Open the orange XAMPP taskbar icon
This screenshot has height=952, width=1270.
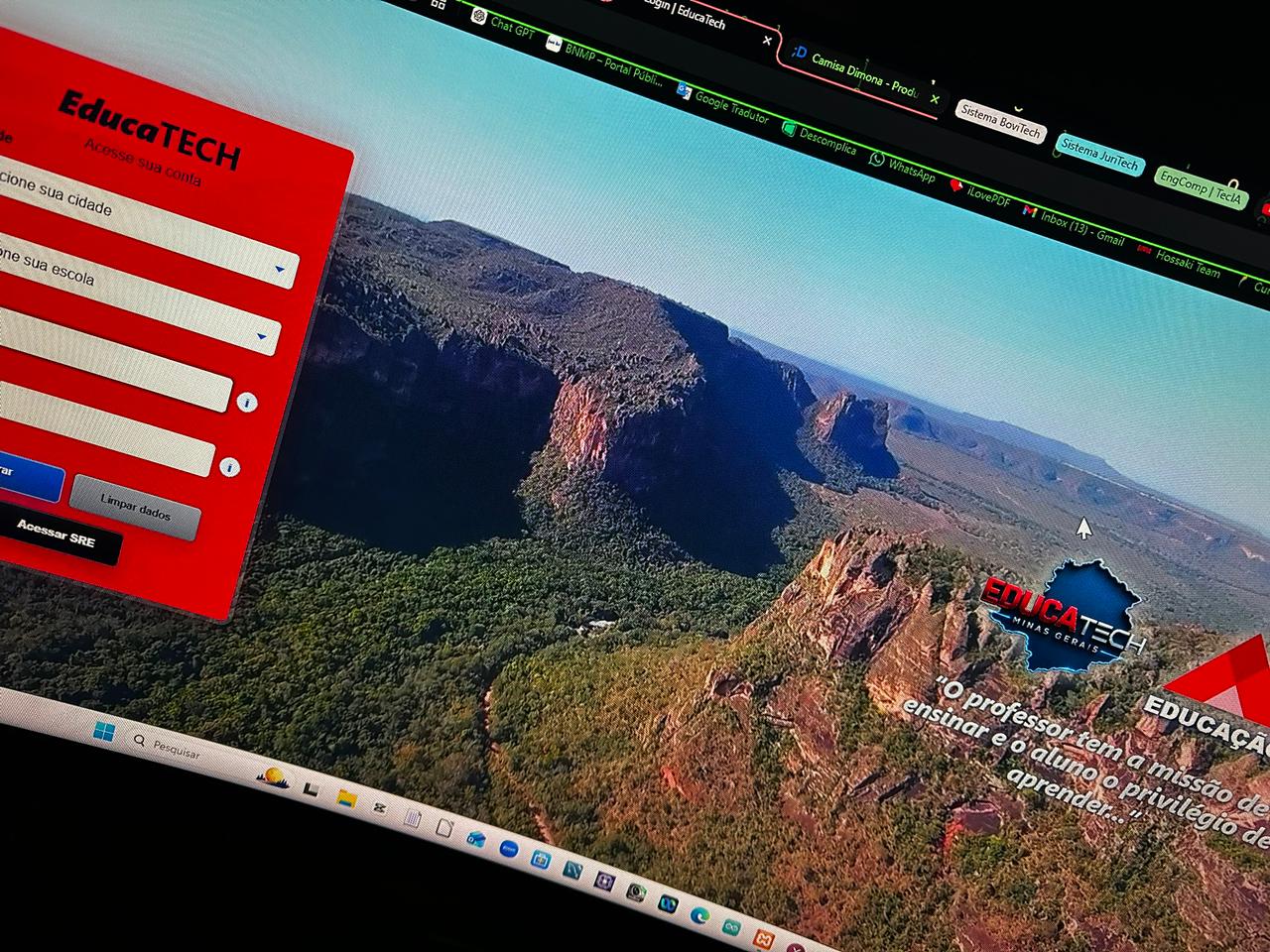pyautogui.click(x=764, y=938)
